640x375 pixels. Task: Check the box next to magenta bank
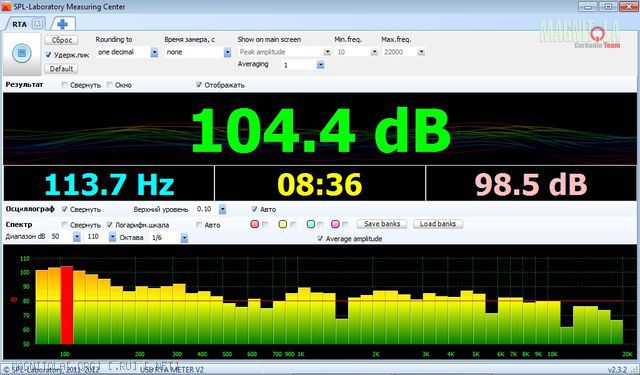coord(345,224)
